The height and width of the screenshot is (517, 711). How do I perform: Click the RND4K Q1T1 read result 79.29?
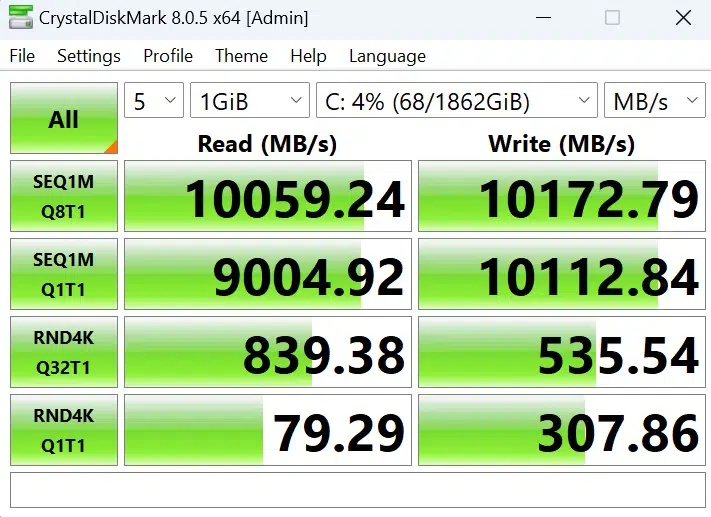[268, 430]
